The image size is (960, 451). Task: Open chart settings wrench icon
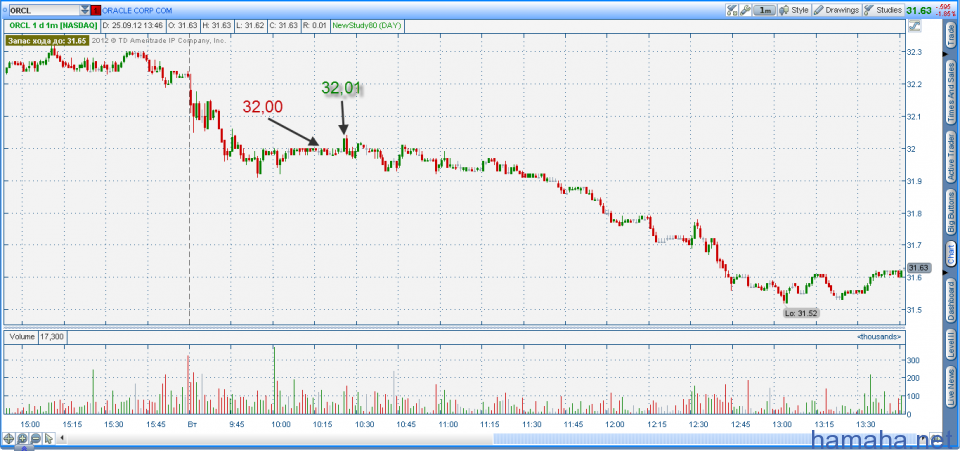744,10
